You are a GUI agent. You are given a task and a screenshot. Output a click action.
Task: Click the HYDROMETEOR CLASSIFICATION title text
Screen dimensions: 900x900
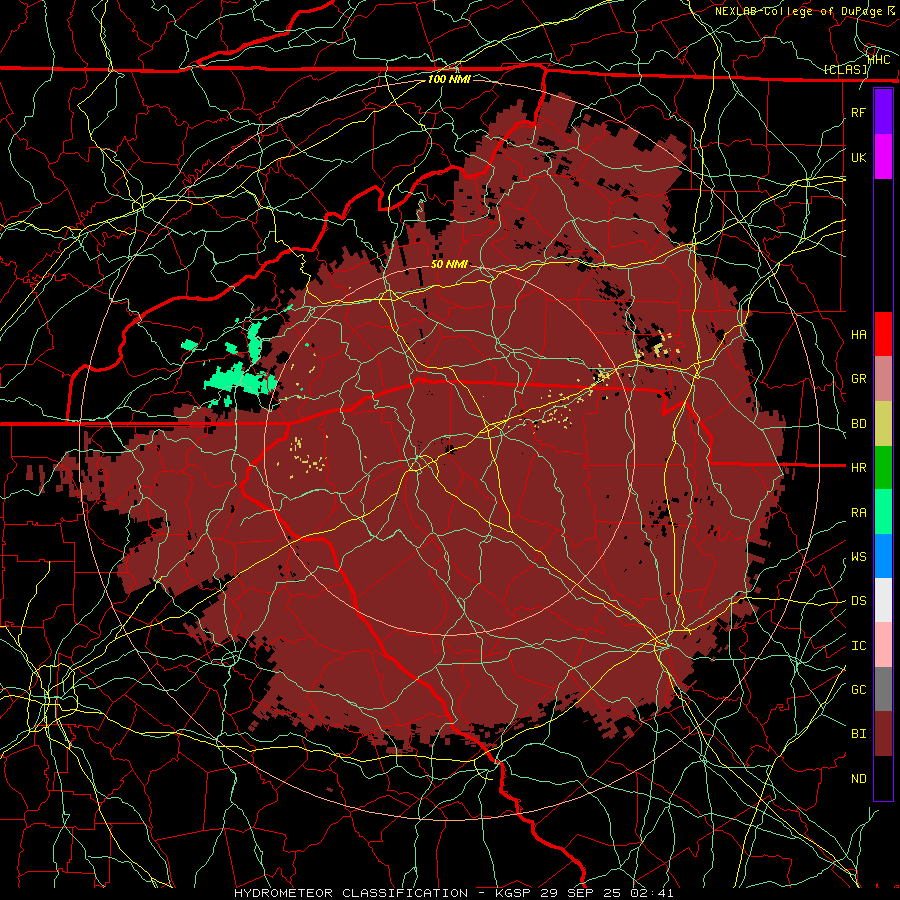(351, 893)
